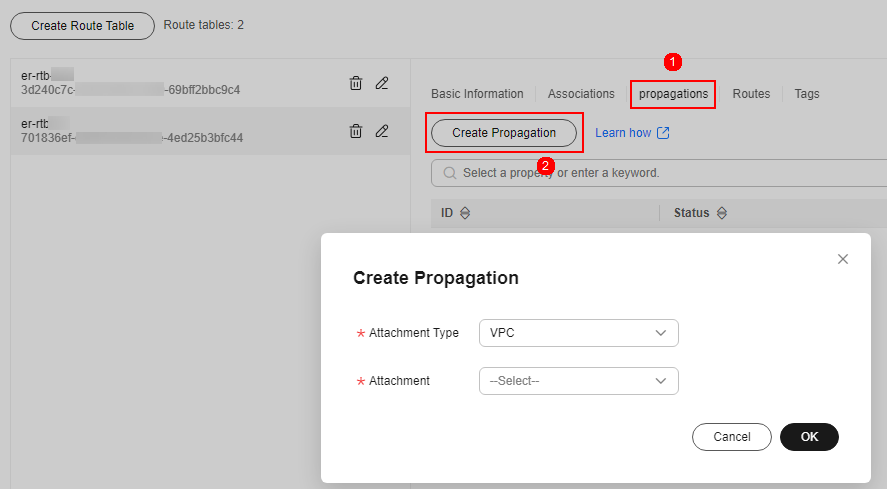
Task: Switch to the Basic Information tab
Action: (x=477, y=94)
